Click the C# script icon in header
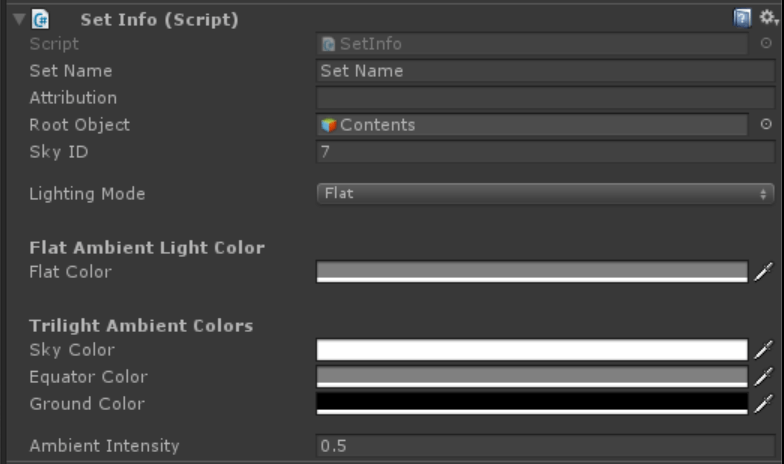 (40, 20)
